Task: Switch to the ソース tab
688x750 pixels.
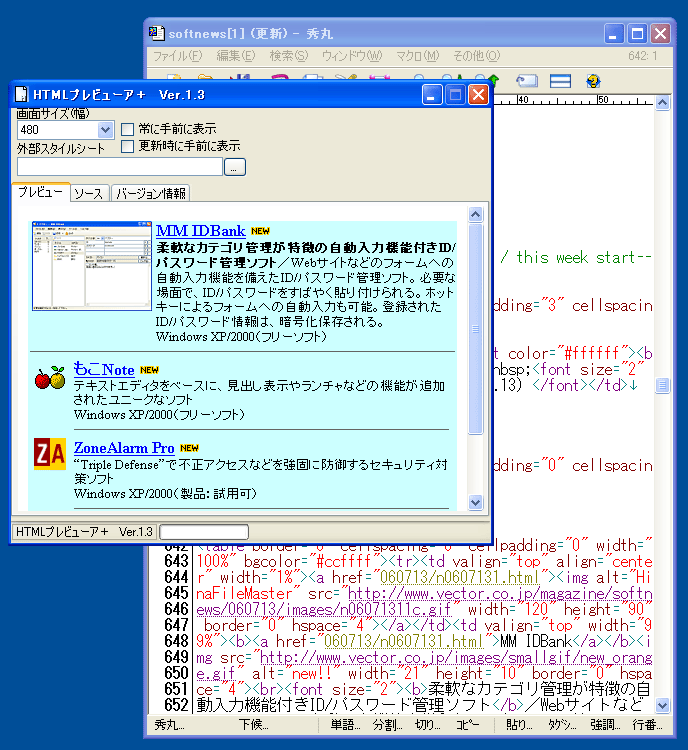Action: [89, 193]
